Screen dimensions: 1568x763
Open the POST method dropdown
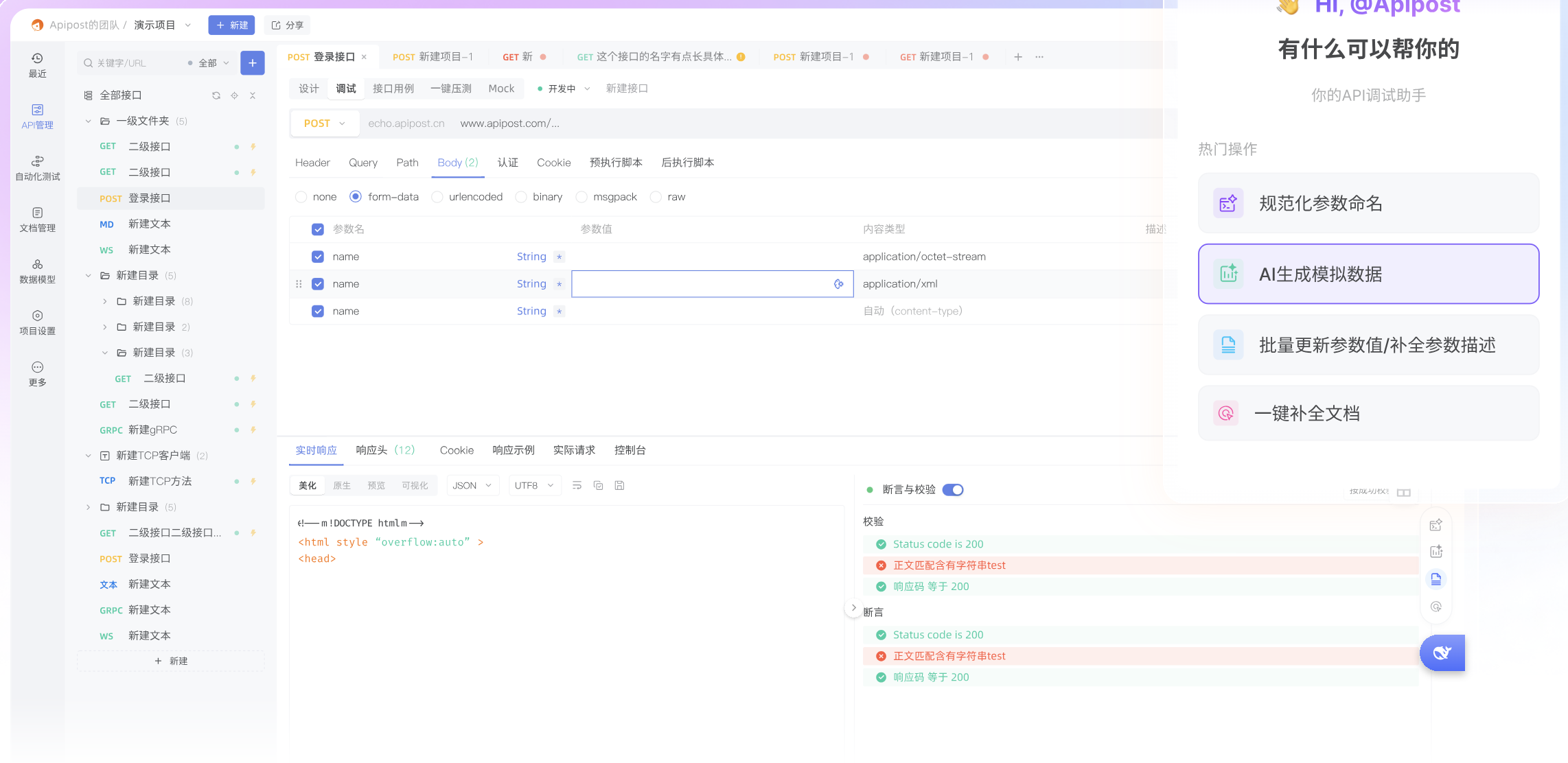coord(324,124)
